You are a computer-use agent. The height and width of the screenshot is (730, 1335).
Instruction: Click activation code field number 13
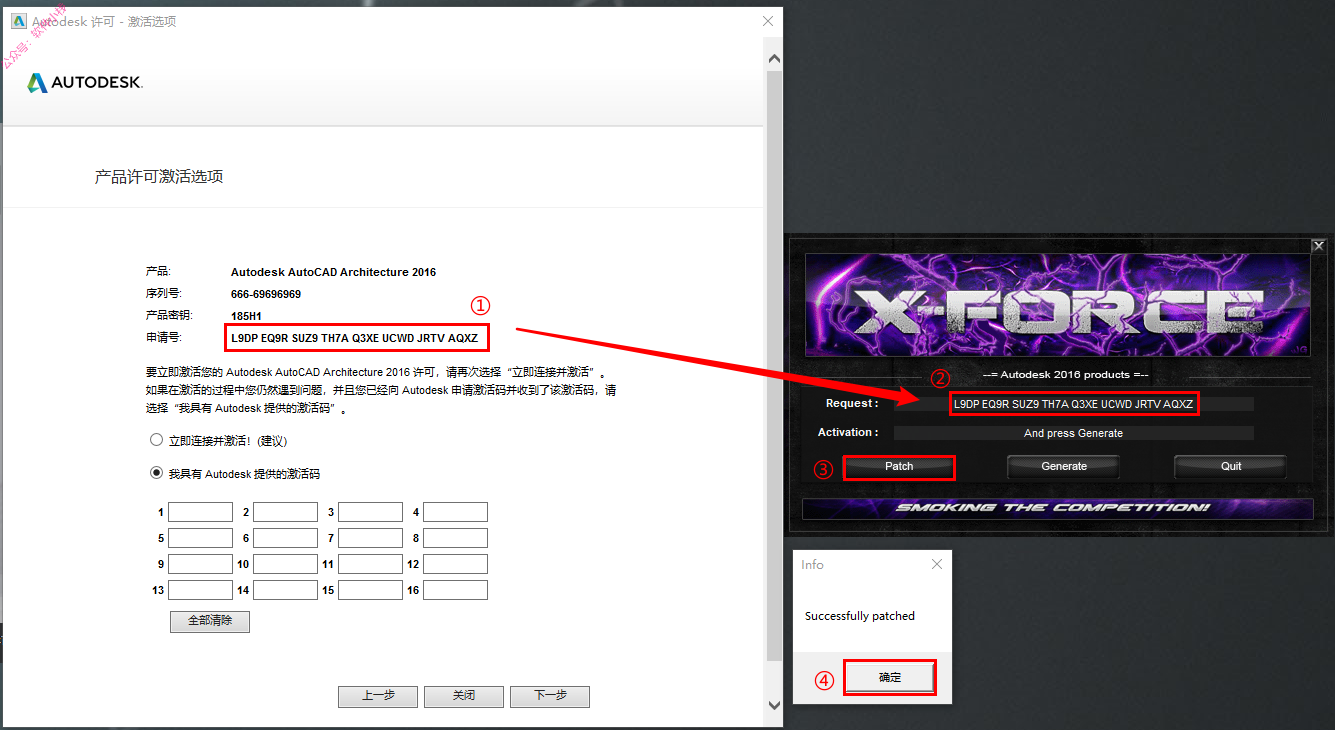click(200, 590)
